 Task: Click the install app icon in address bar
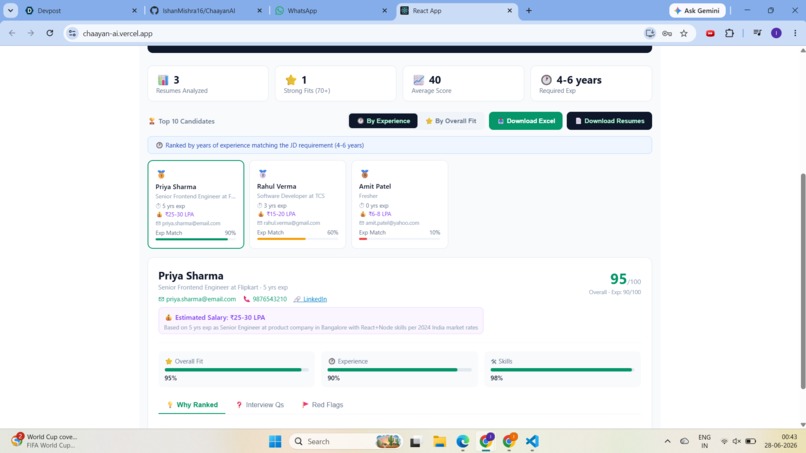point(650,33)
